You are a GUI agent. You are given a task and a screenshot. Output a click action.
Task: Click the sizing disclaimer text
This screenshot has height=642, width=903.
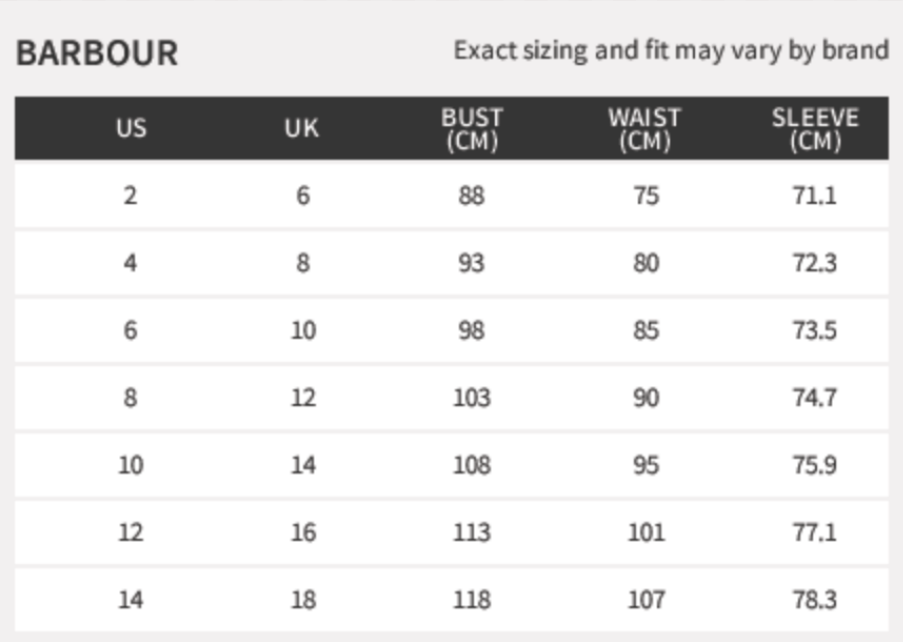tap(670, 50)
